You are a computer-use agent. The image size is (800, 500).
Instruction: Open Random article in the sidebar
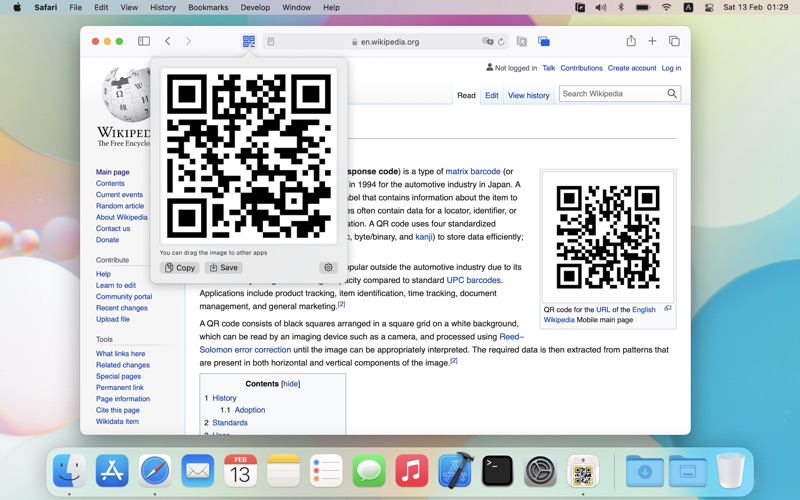(x=120, y=206)
